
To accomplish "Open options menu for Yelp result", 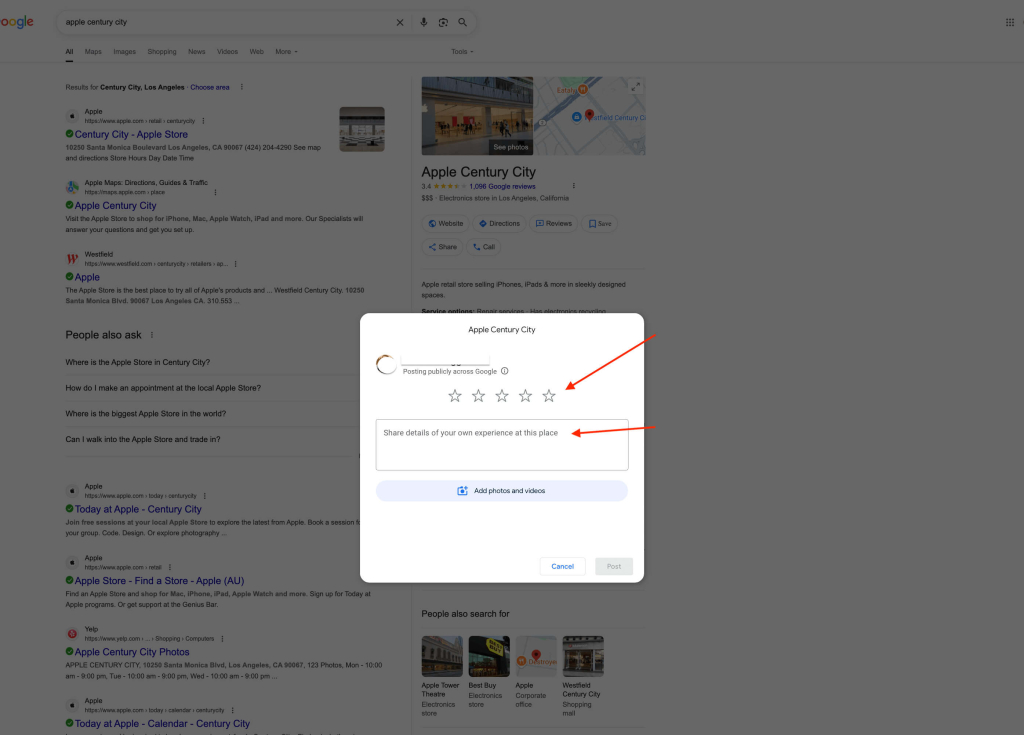I will tap(222, 639).
